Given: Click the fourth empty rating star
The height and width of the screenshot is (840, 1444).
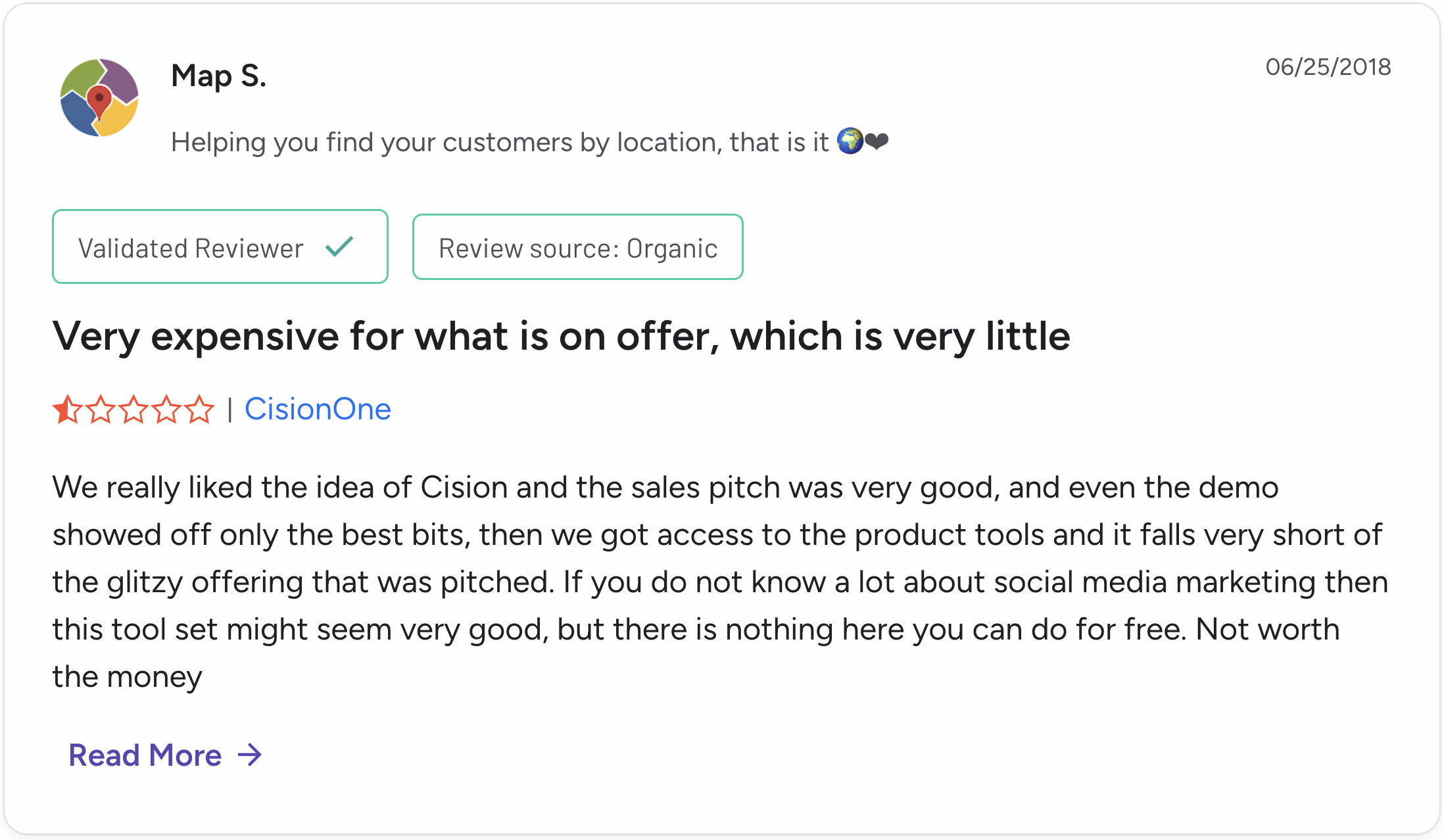Looking at the screenshot, I should pos(166,409).
